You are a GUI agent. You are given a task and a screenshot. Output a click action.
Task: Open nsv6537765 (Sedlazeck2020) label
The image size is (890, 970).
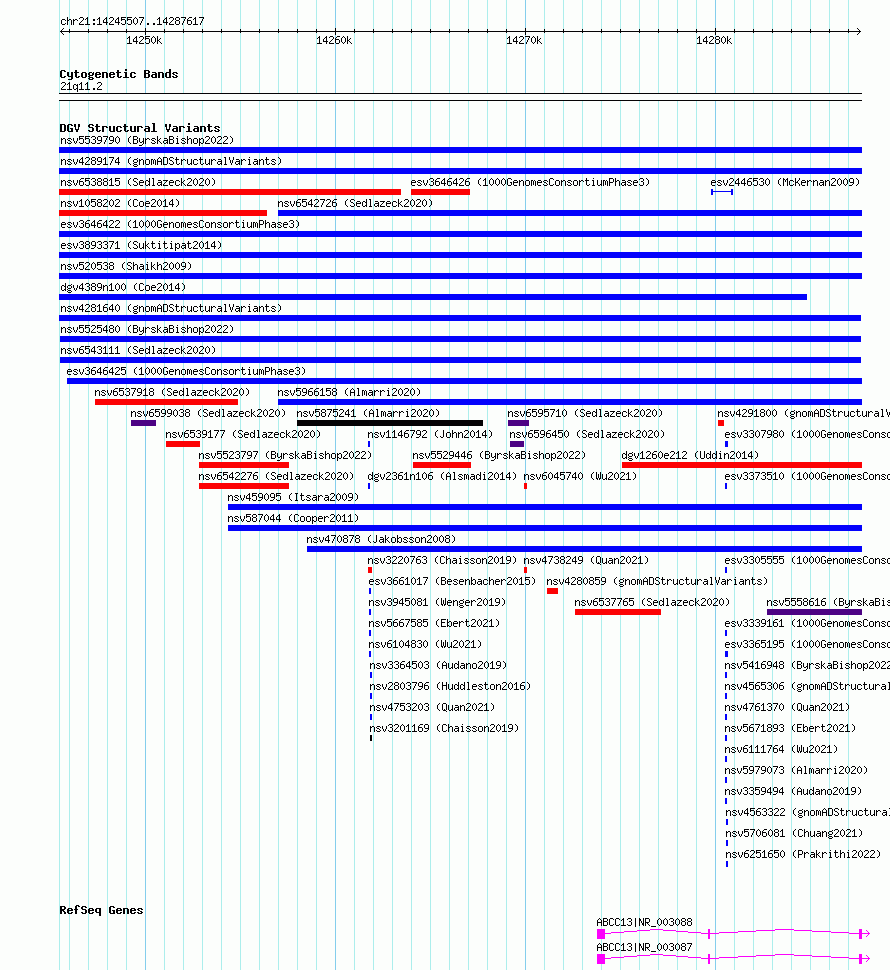[652, 603]
